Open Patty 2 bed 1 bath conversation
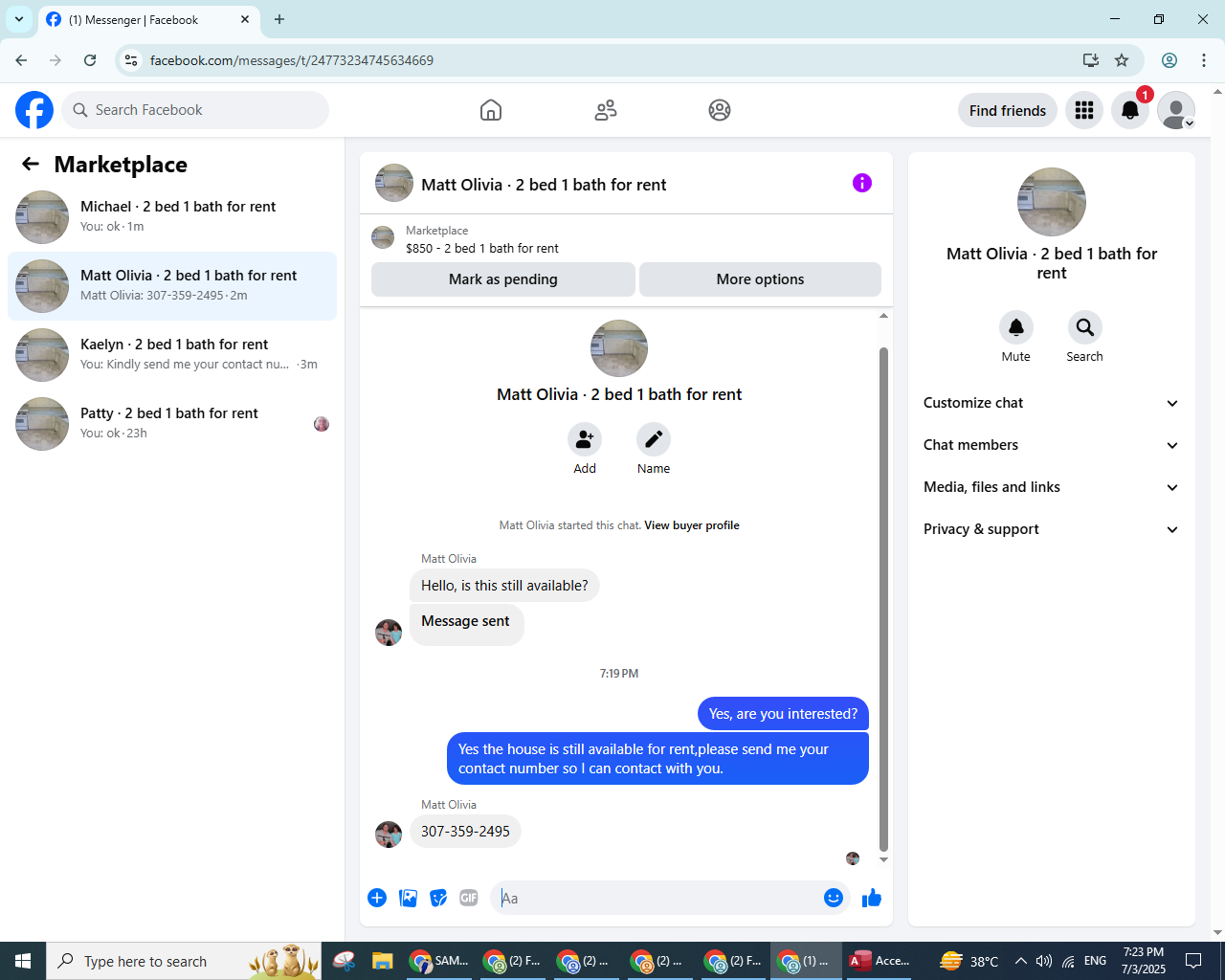Image resolution: width=1225 pixels, height=980 pixels. coord(172,424)
